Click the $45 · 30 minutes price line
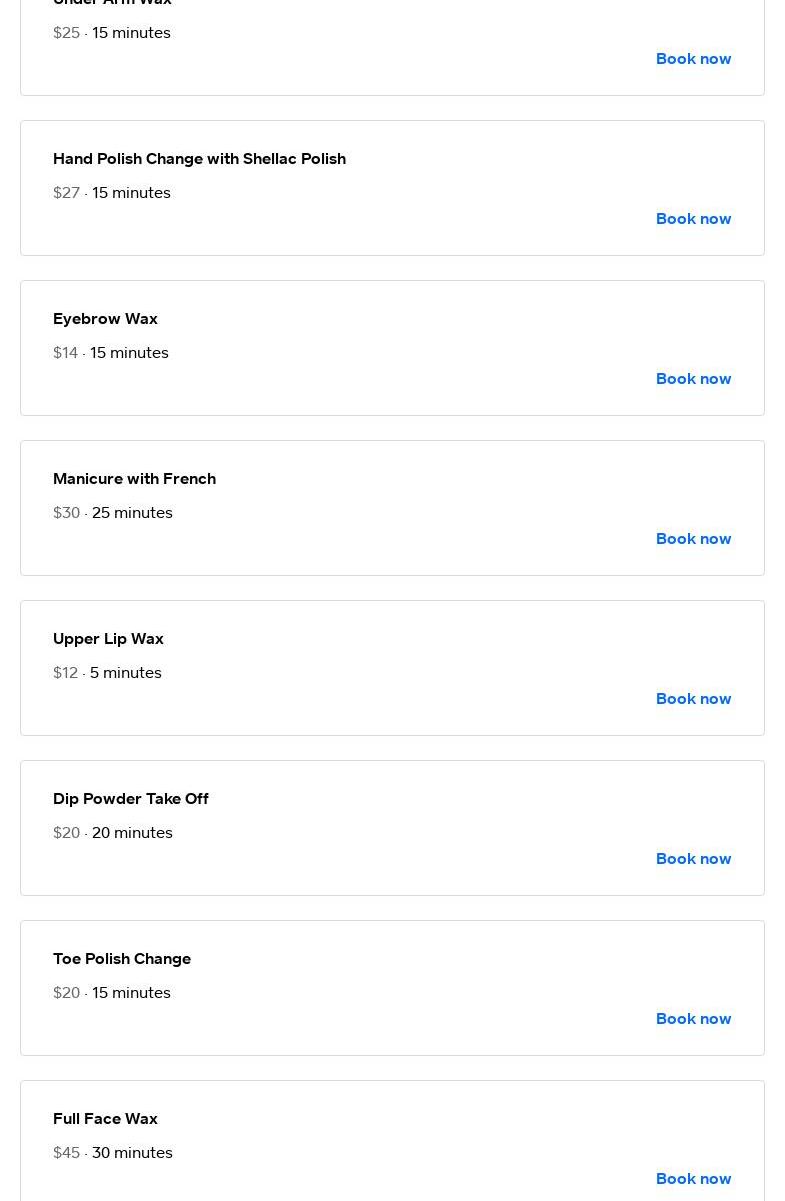 tap(113, 1153)
